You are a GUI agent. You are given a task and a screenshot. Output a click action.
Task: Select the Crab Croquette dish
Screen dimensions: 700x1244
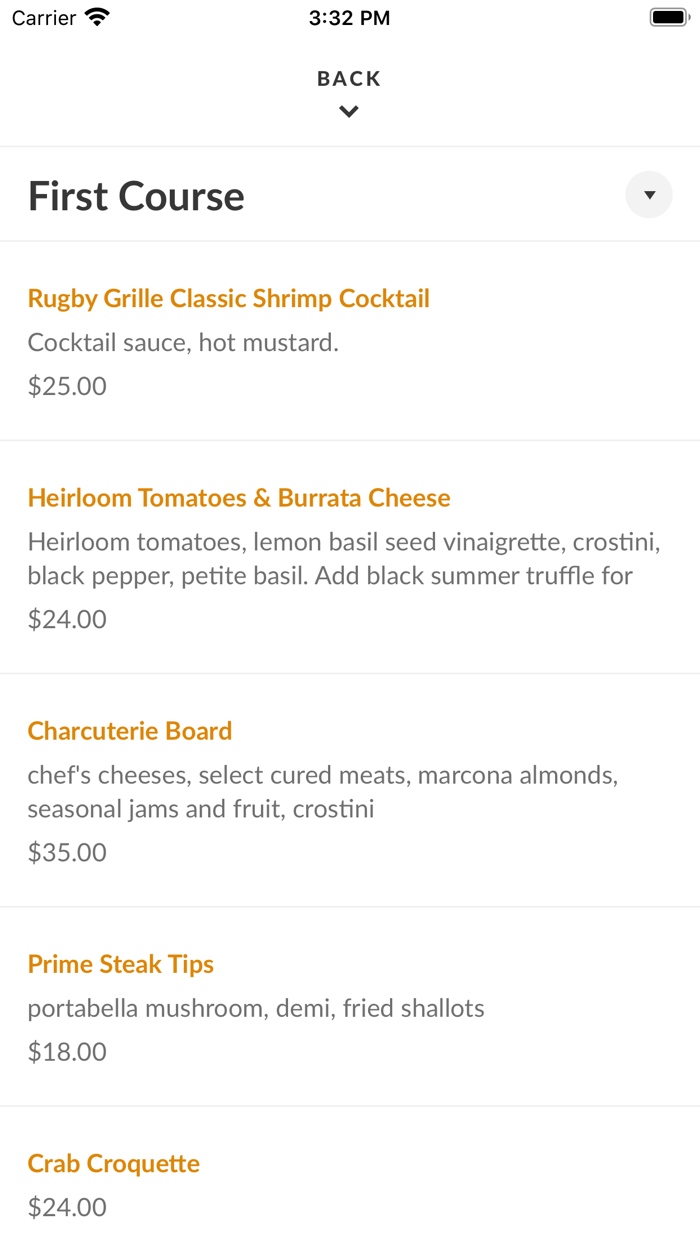(x=113, y=1163)
